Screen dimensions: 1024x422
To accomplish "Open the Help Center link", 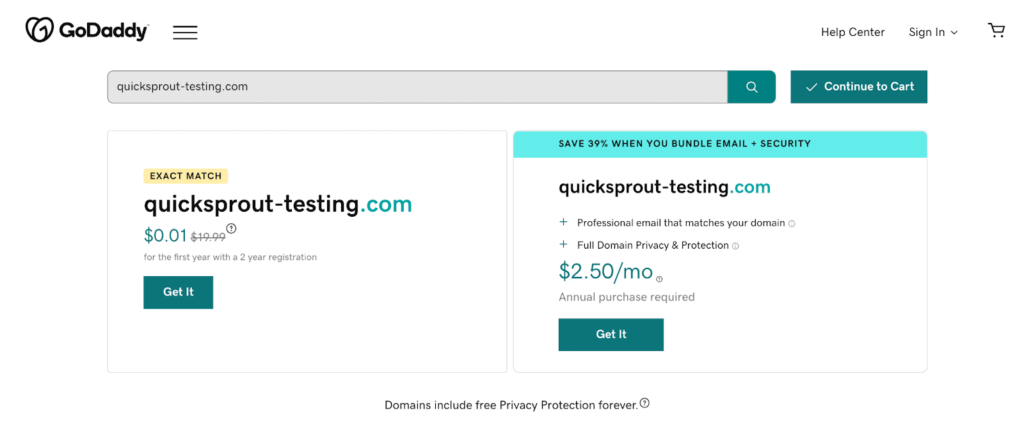I will pyautogui.click(x=852, y=32).
